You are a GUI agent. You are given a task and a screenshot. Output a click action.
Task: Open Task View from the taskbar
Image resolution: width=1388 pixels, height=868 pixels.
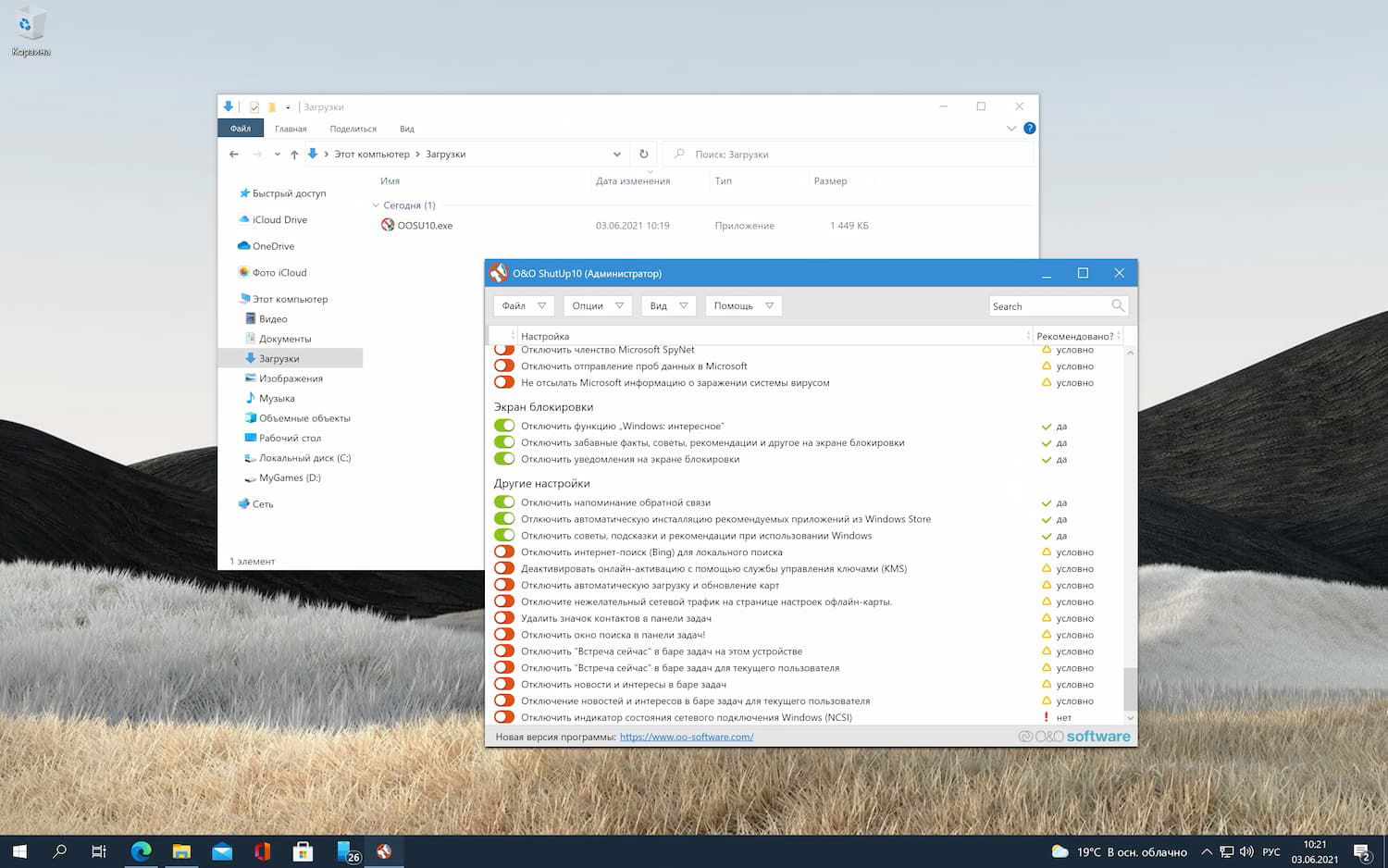coord(98,850)
